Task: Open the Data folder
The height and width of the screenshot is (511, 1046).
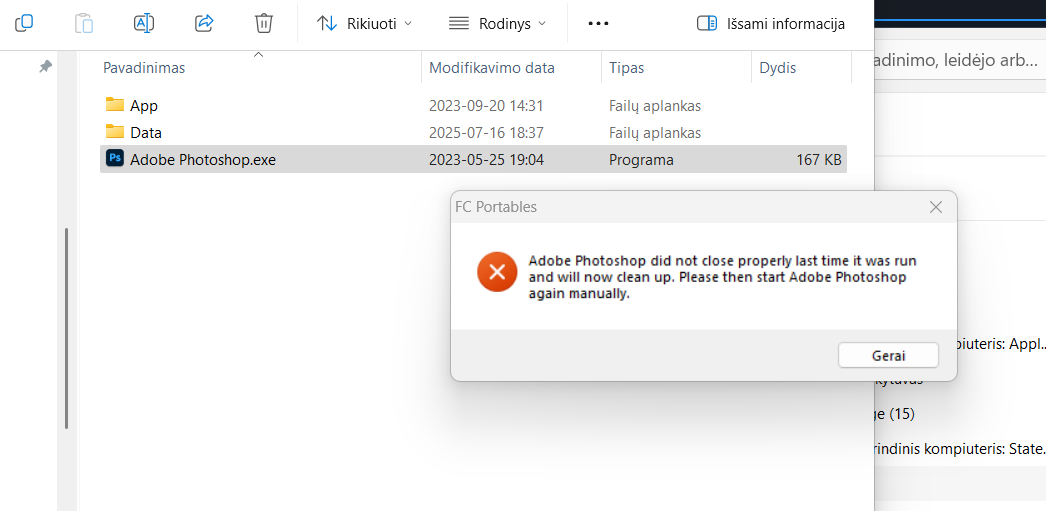Action: pyautogui.click(x=145, y=133)
